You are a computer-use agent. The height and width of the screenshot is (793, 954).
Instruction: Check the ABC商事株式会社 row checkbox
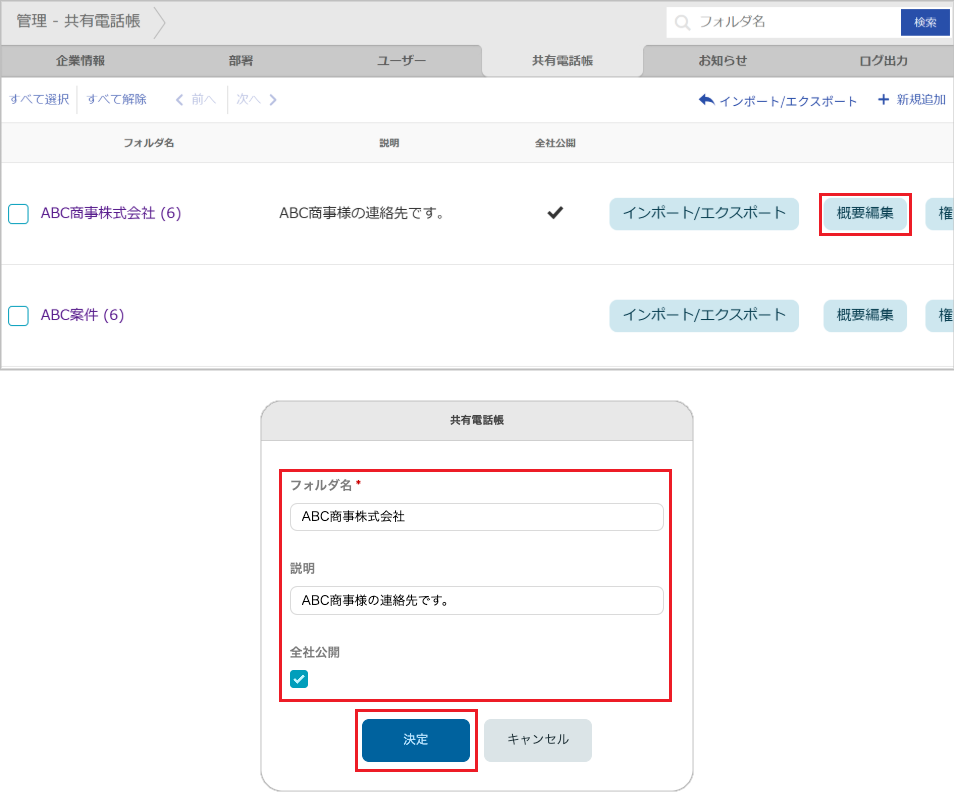(18, 213)
